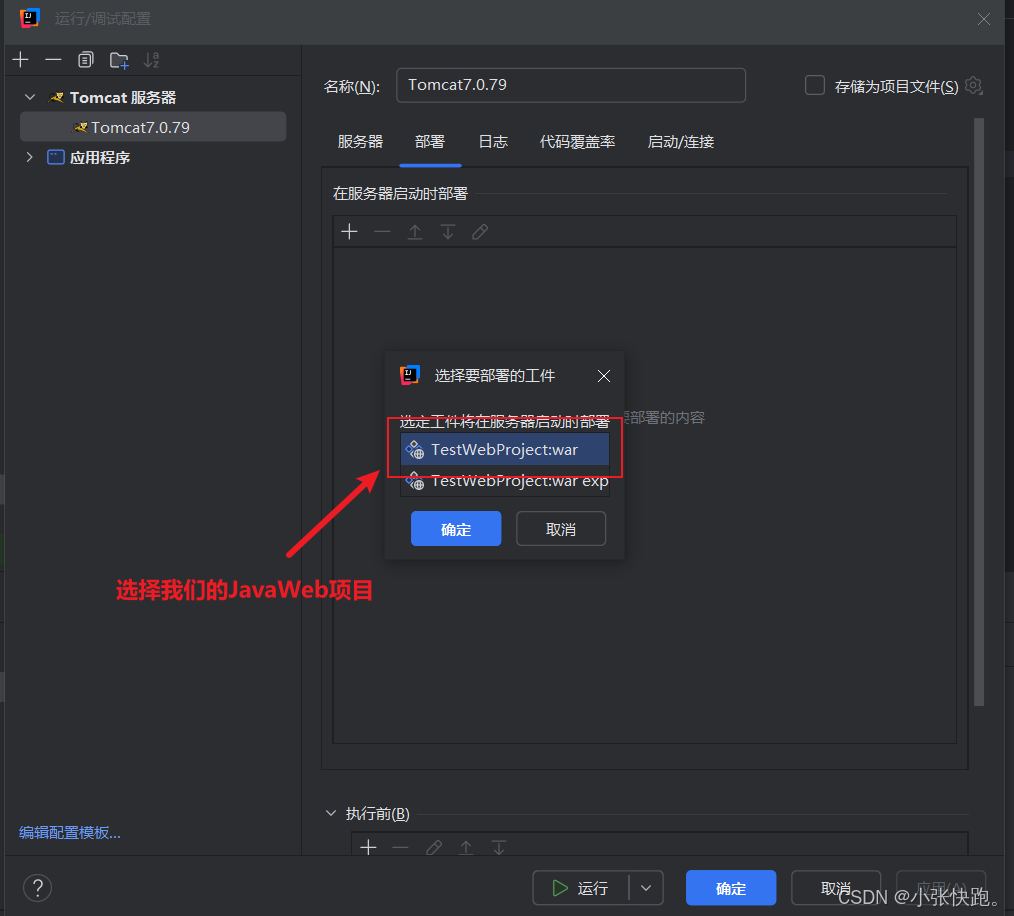This screenshot has width=1014, height=916.
Task: Open project file storage settings gear
Action: click(x=973, y=85)
